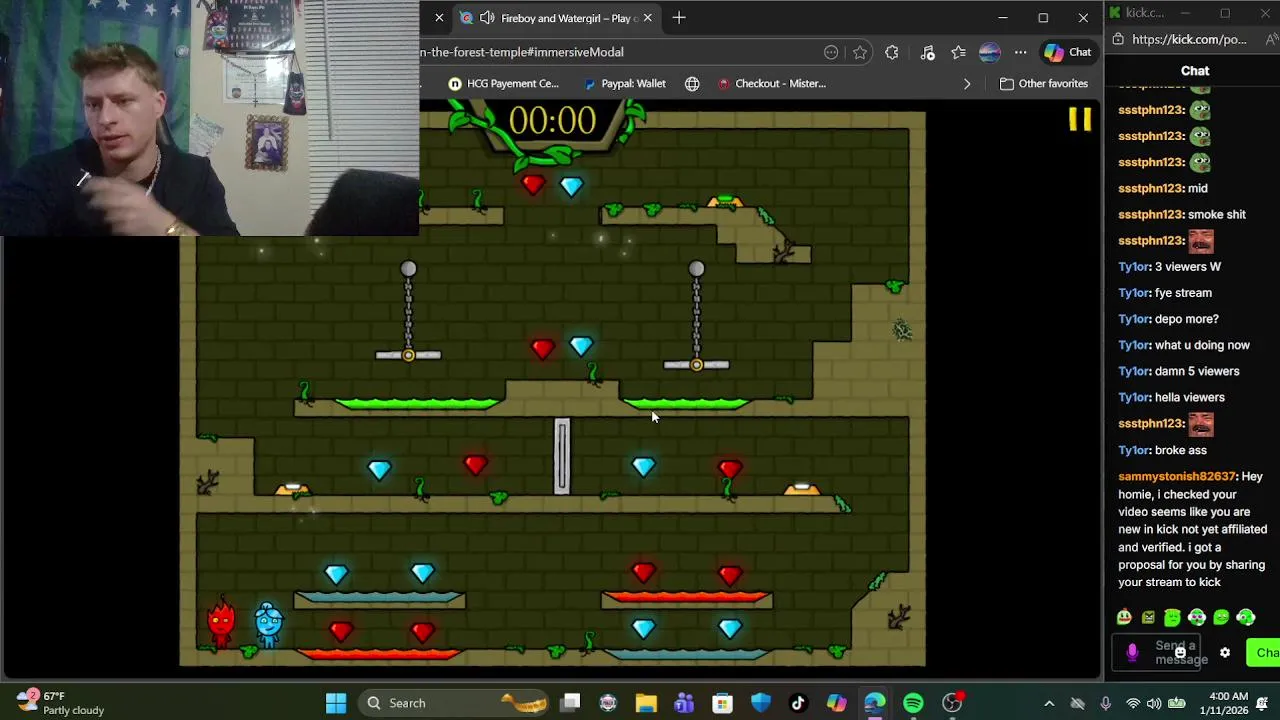Open the browser profile avatar
1280x720 pixels.
[x=989, y=52]
